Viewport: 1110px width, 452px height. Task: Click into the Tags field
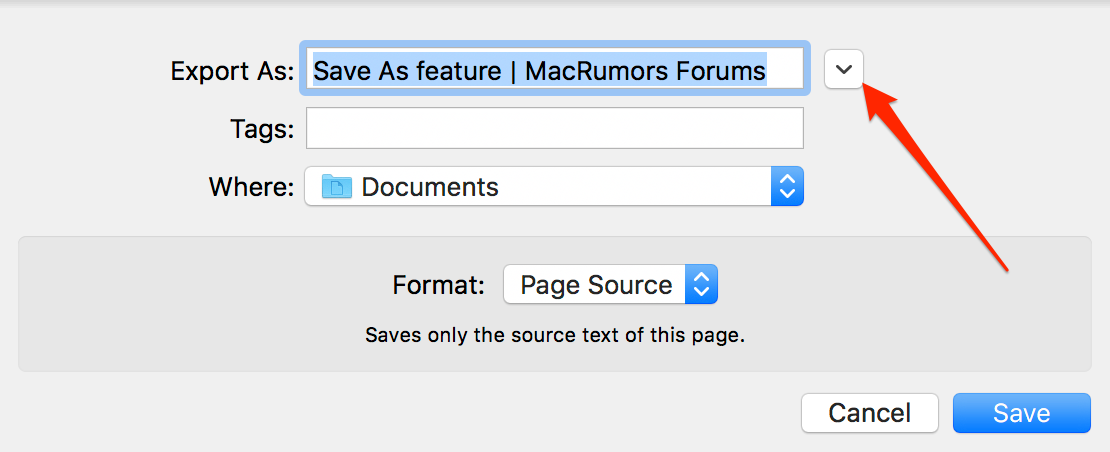[x=555, y=128]
